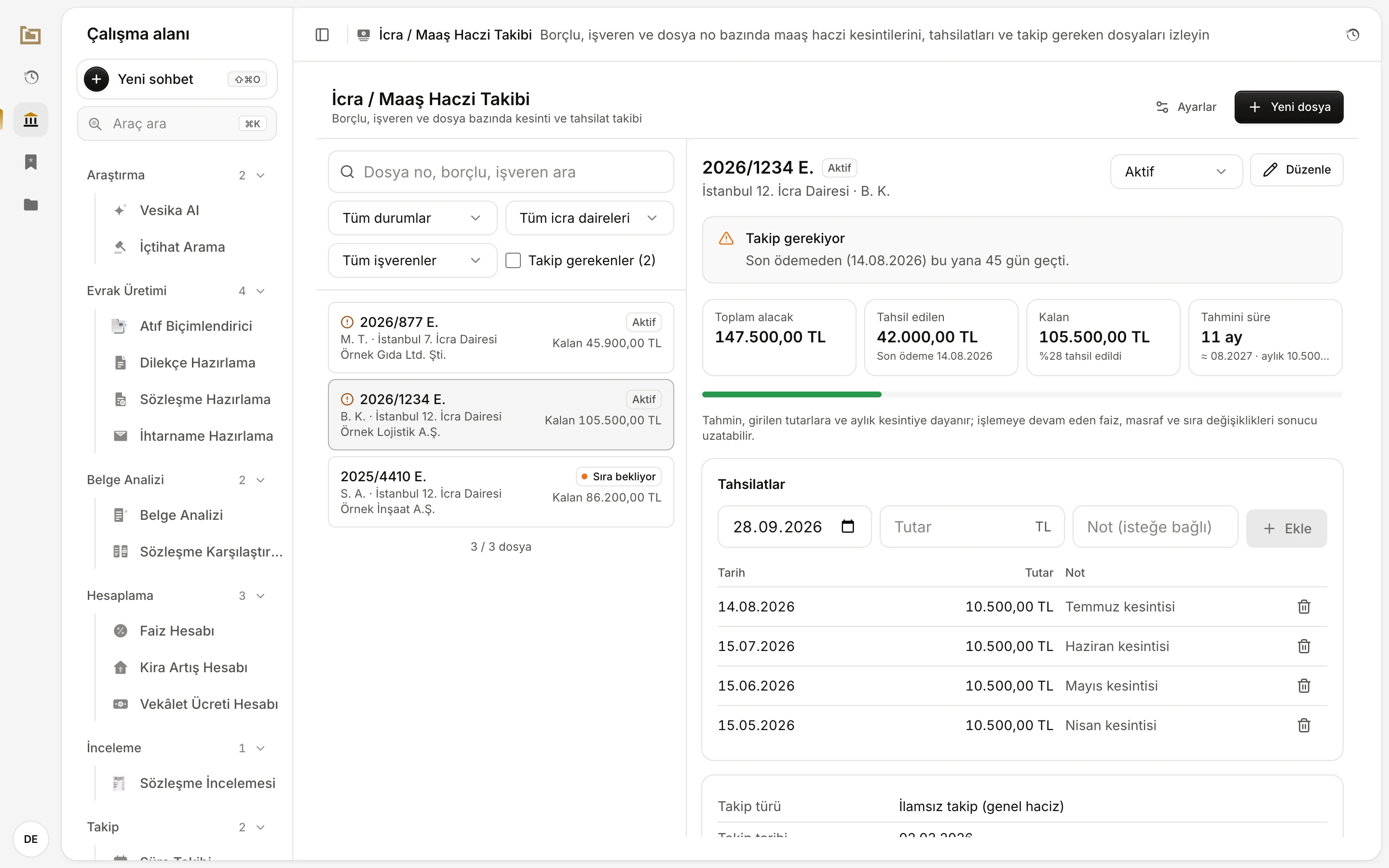The width and height of the screenshot is (1389, 868).
Task: Click the Tahmini süre 11 ay value
Action: 1221,337
